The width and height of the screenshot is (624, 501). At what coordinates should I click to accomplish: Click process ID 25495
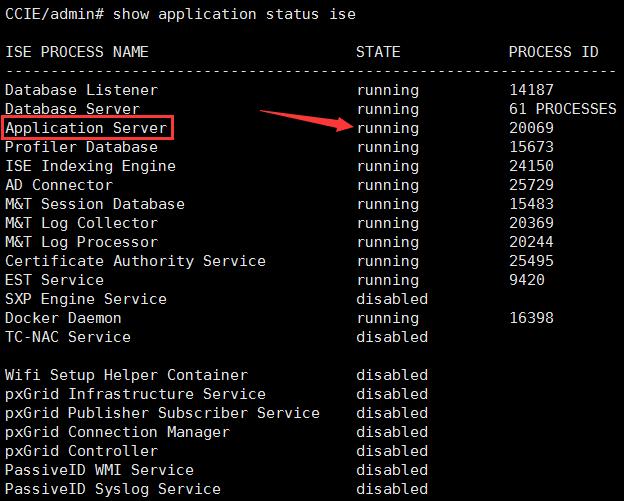531,261
